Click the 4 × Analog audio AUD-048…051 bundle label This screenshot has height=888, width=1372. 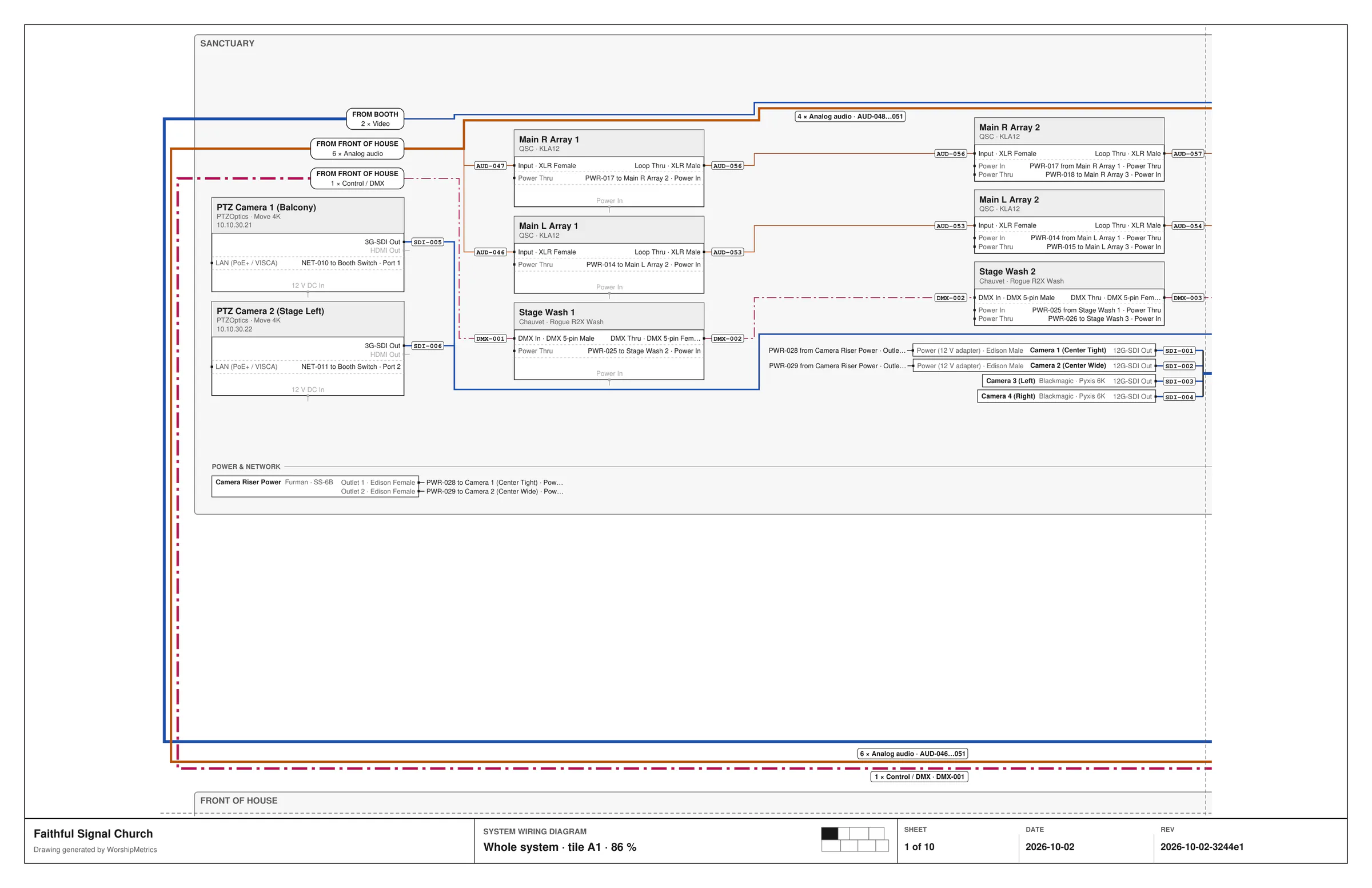coord(849,117)
